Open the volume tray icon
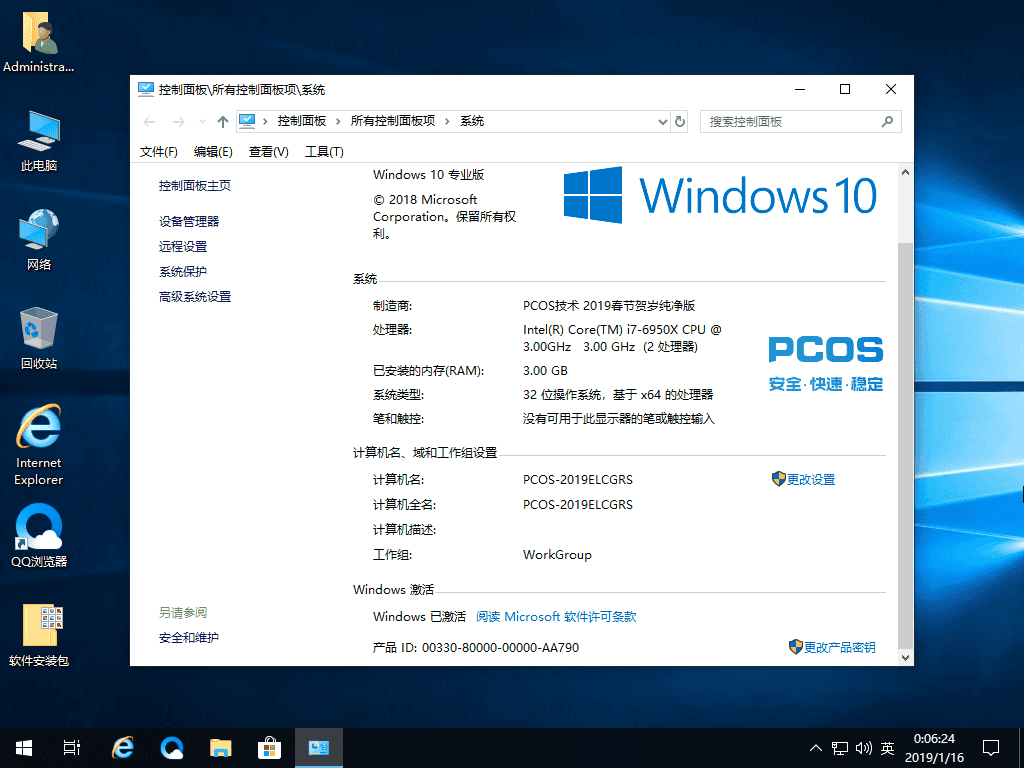The height and width of the screenshot is (768, 1024). 863,748
